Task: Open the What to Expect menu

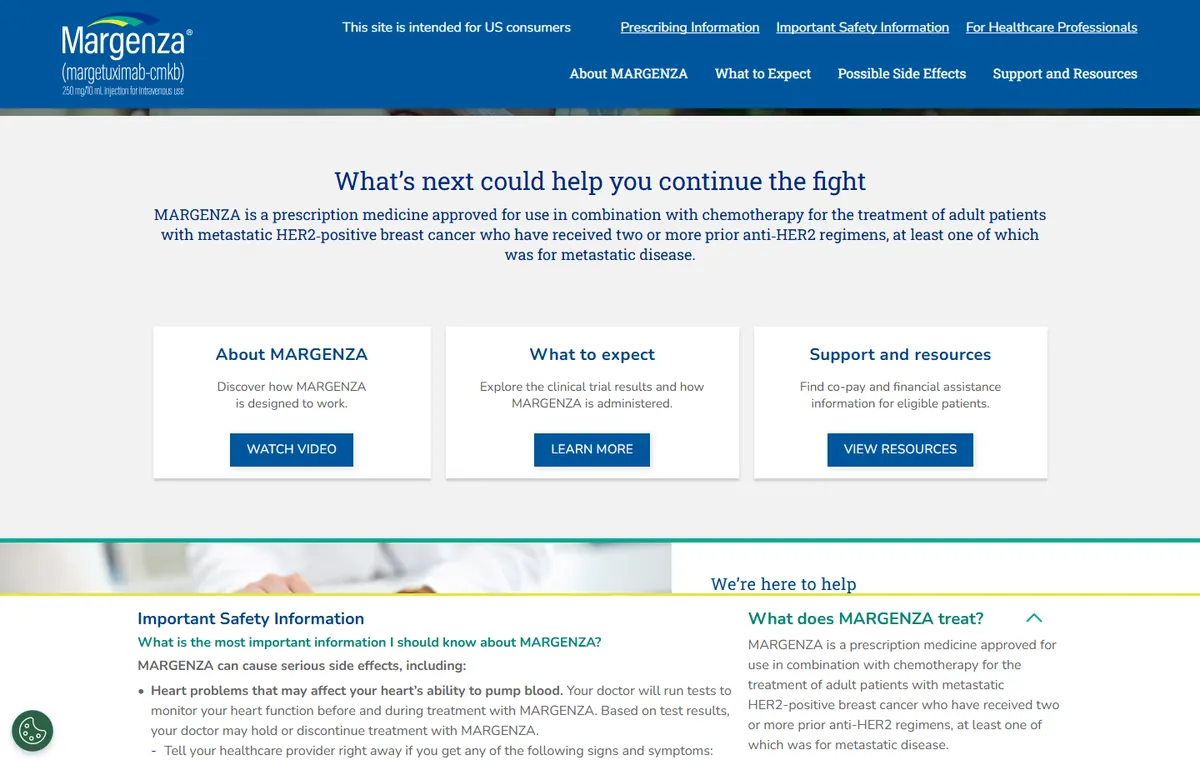Action: point(763,74)
